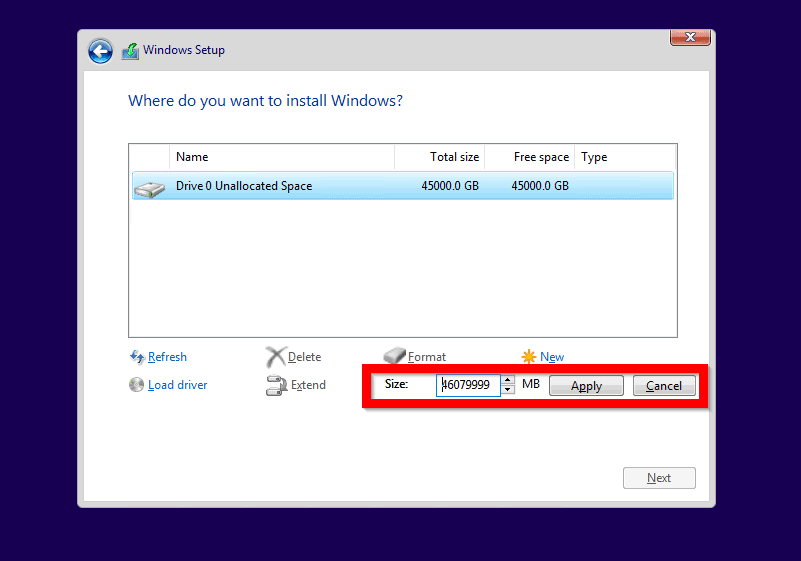
Task: Click the Refresh icon with blue arrows
Action: (137, 357)
